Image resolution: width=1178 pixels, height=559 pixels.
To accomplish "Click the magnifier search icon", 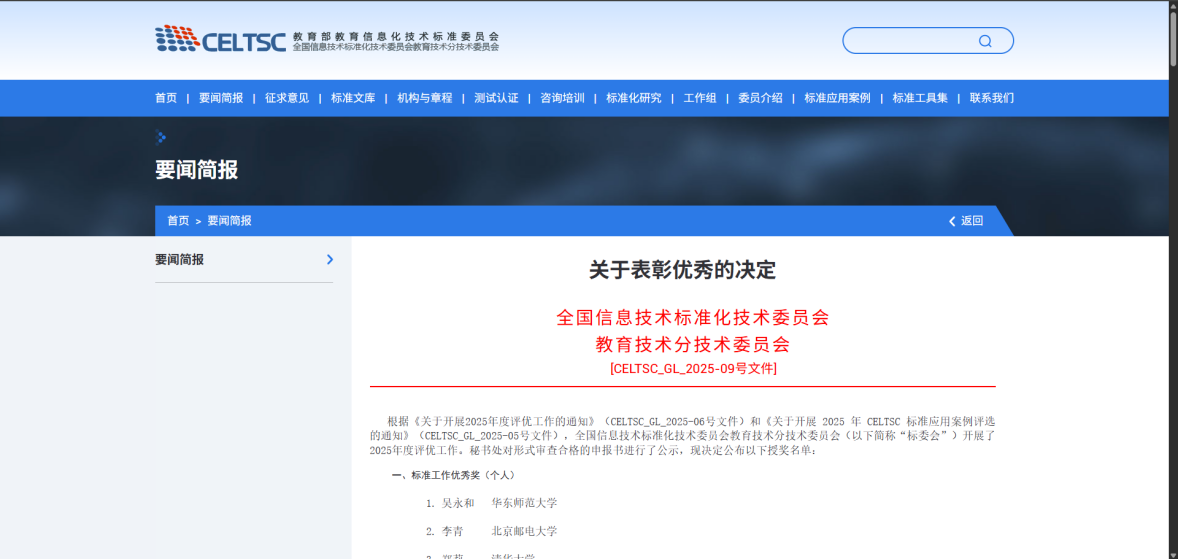I will (985, 41).
